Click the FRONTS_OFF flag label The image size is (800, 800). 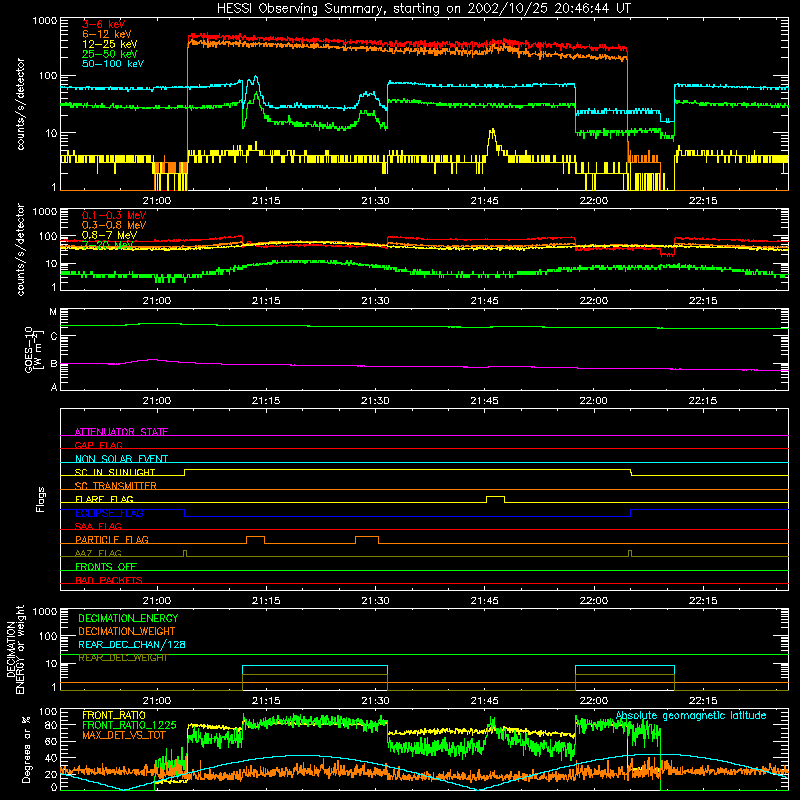106,566
